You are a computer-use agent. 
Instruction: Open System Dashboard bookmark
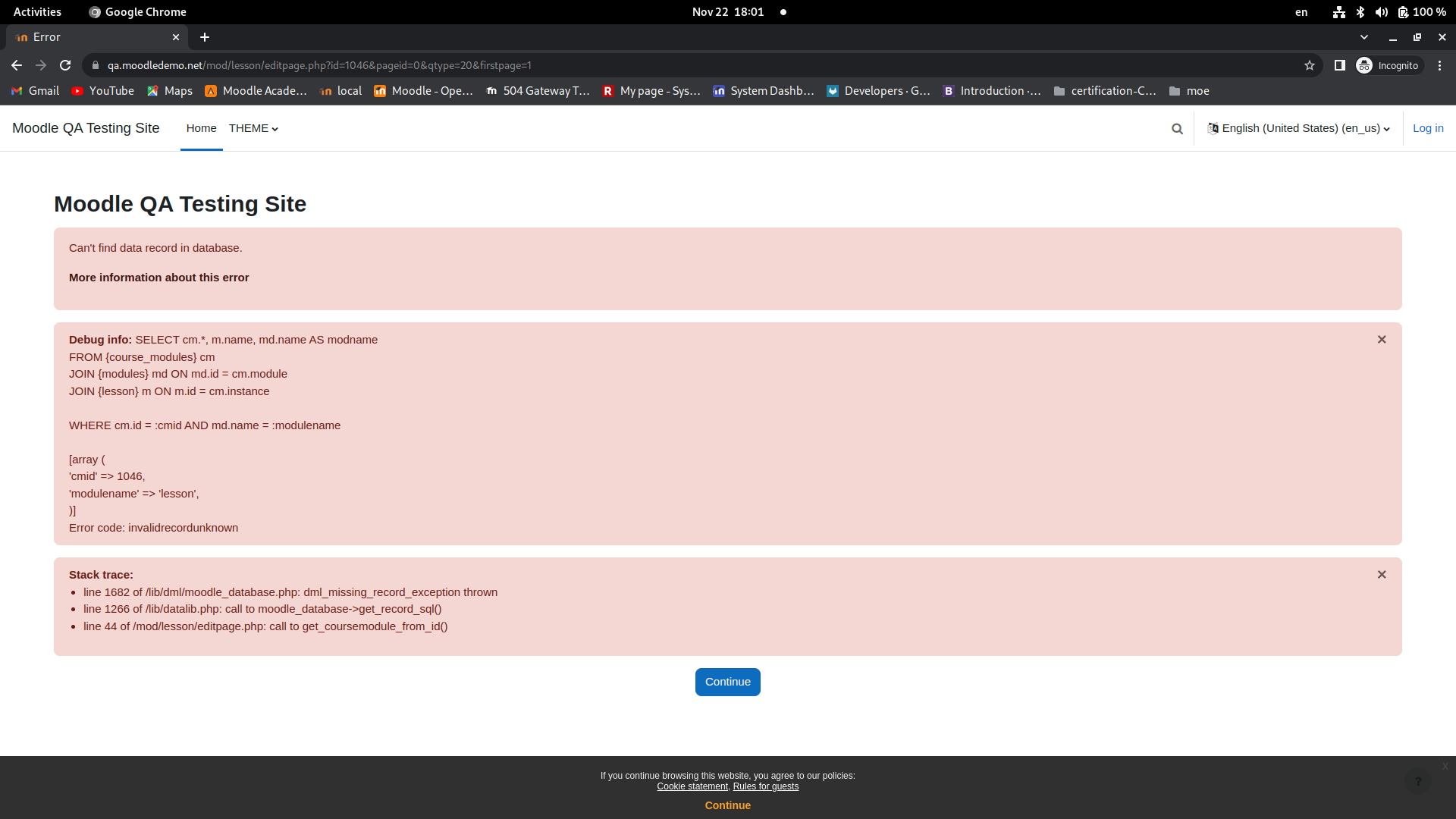tap(764, 91)
